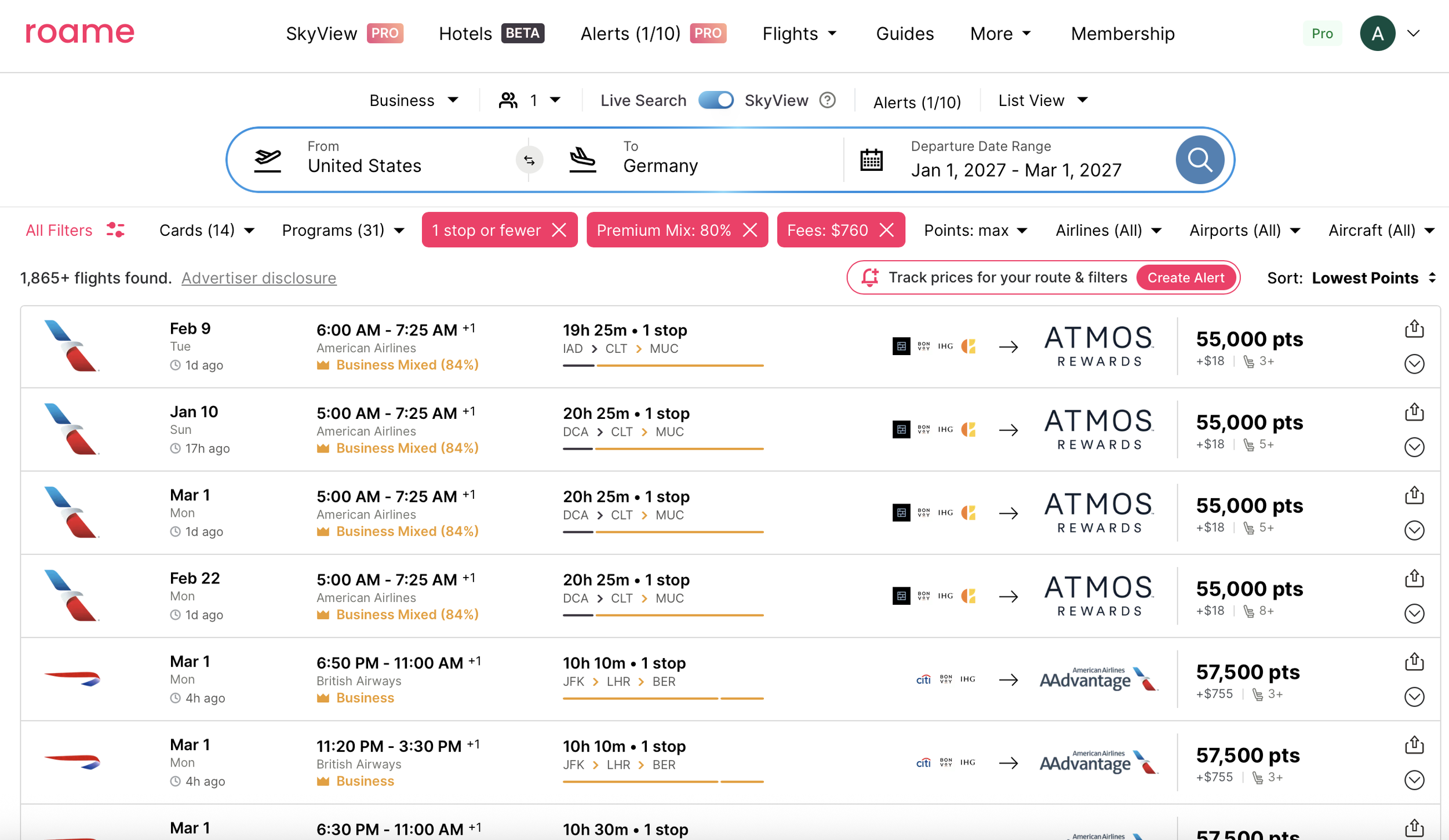Viewport: 1449px width, 840px height.
Task: Open the Cards (14) filter dropdown
Action: 207,230
